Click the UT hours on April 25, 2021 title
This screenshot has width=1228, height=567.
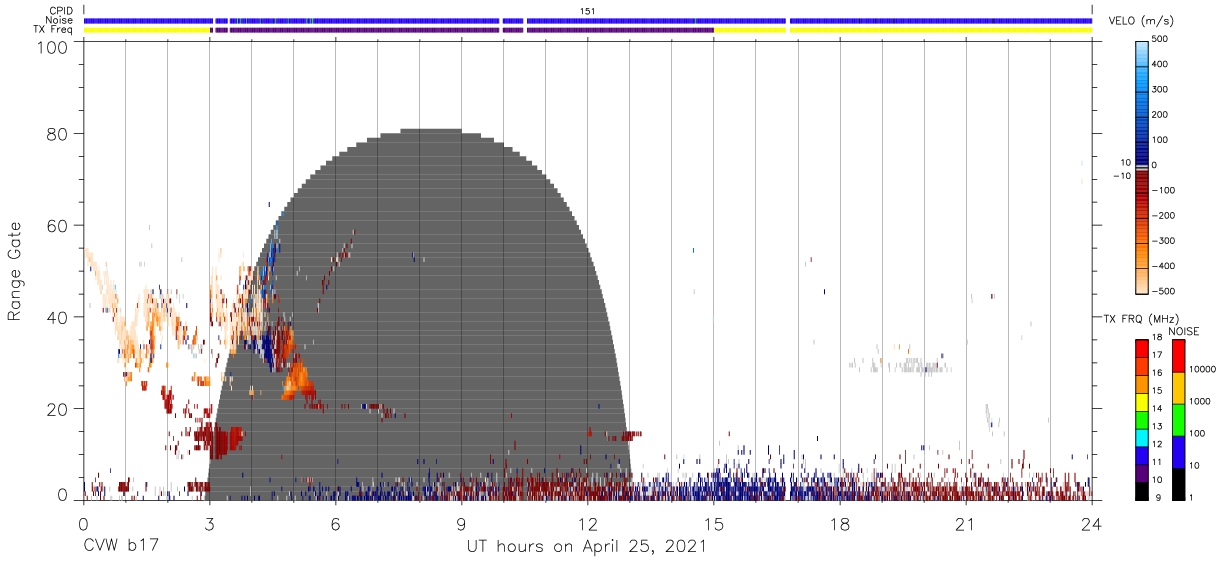point(586,547)
